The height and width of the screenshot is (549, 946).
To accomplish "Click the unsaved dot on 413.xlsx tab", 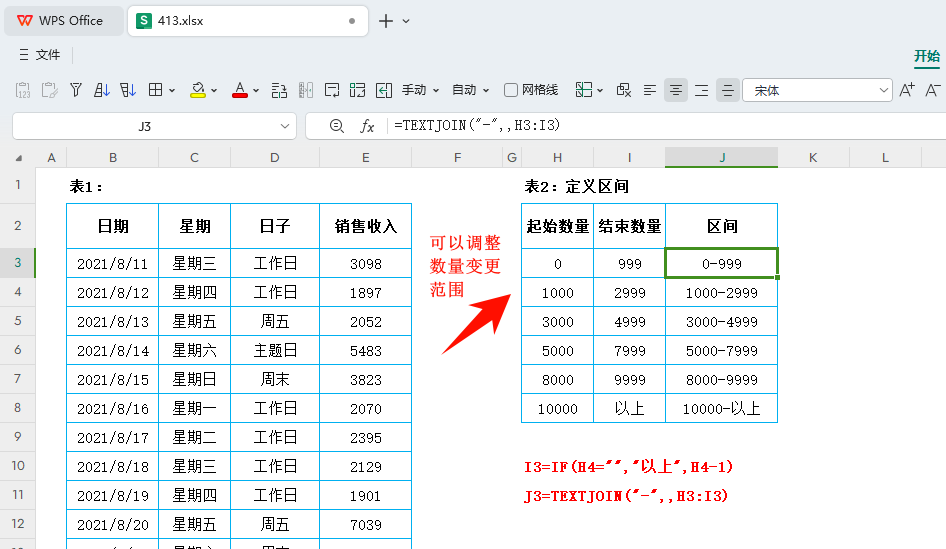I will pos(352,21).
